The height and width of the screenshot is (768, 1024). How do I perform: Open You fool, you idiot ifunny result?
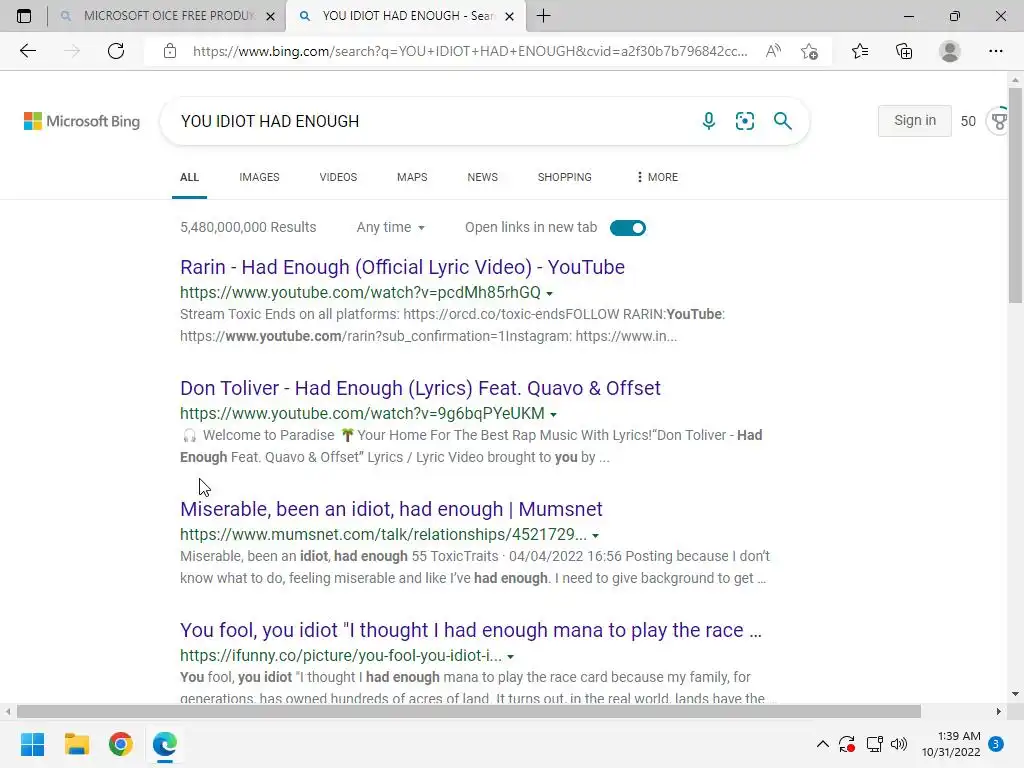click(471, 630)
